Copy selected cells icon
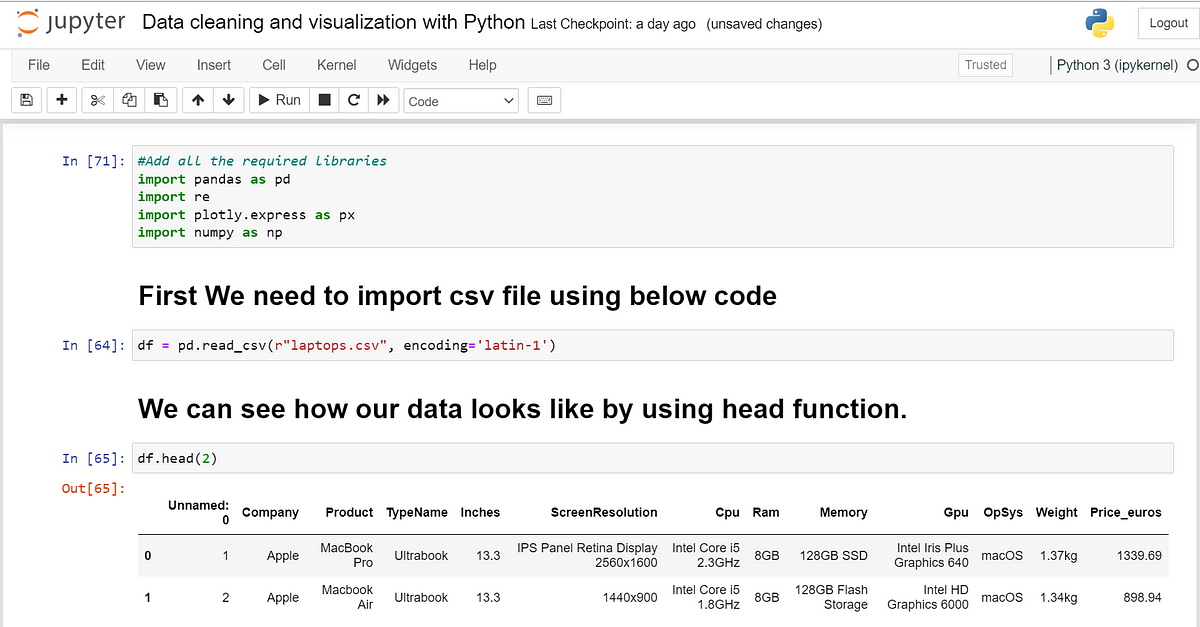Image resolution: width=1200 pixels, height=627 pixels. point(128,100)
